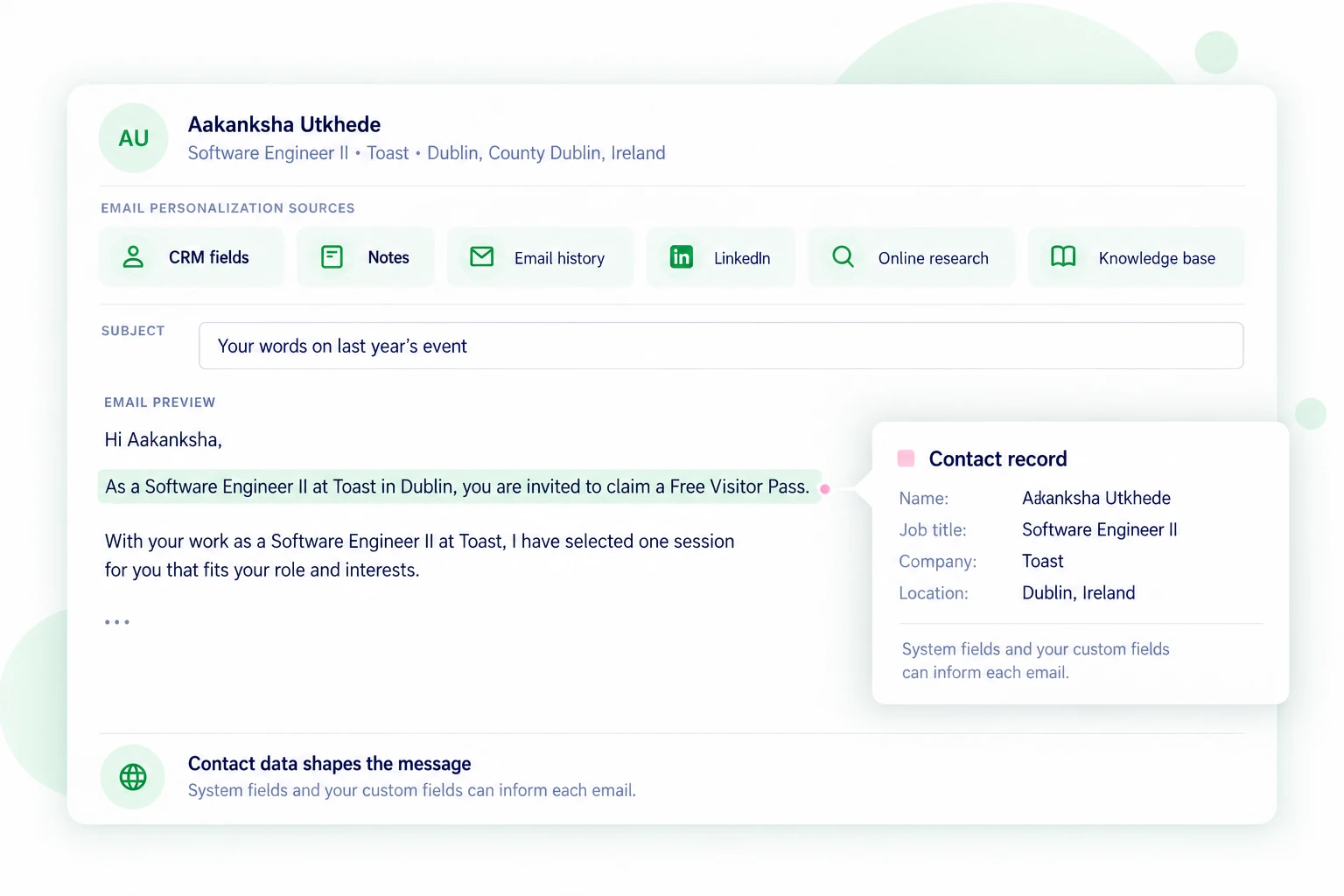Click the Notes document icon
This screenshot has height=896, width=1344.
point(332,256)
